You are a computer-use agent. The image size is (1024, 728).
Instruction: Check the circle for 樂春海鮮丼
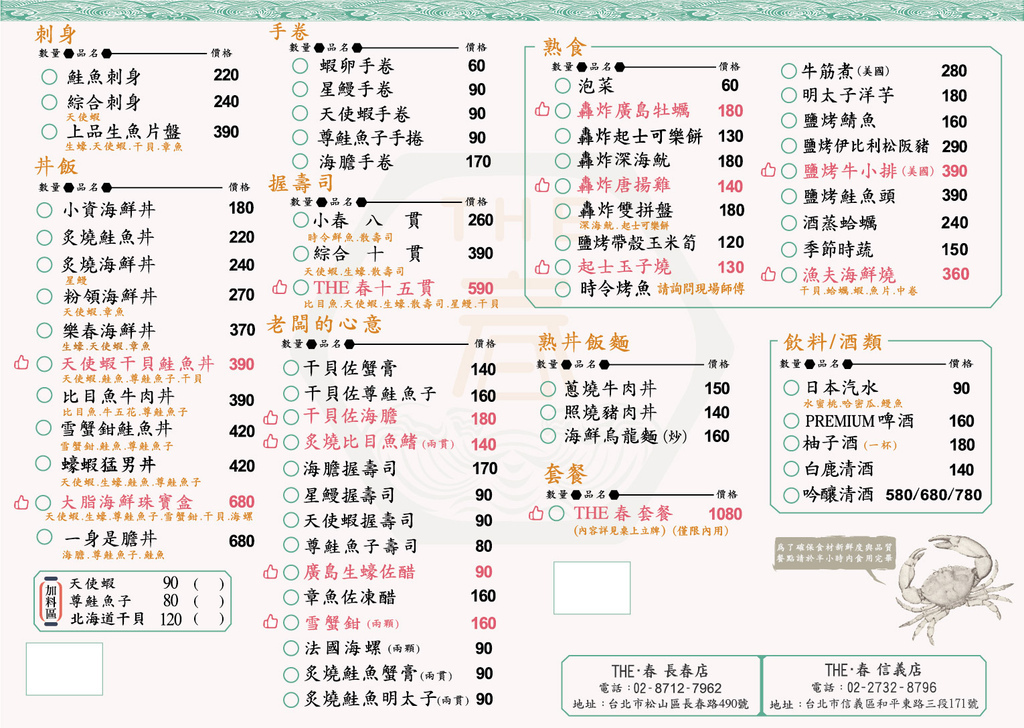pyautogui.click(x=44, y=330)
